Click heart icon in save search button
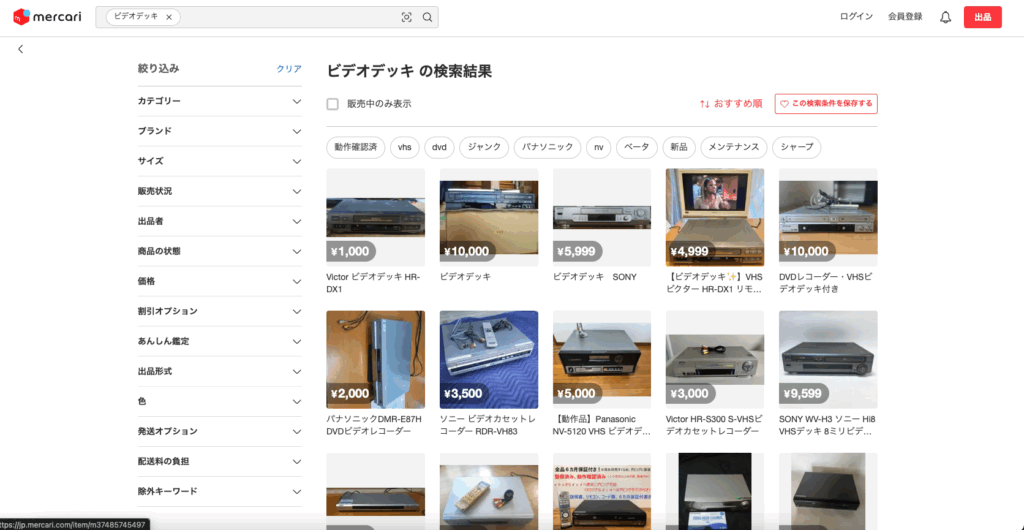Viewport: 1024px width, 530px height. pos(784,104)
